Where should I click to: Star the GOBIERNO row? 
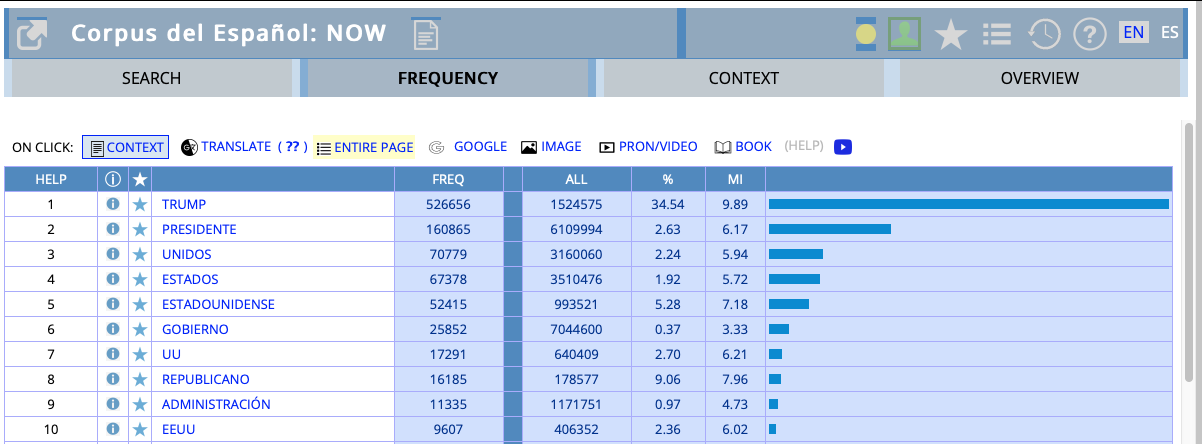pyautogui.click(x=140, y=329)
